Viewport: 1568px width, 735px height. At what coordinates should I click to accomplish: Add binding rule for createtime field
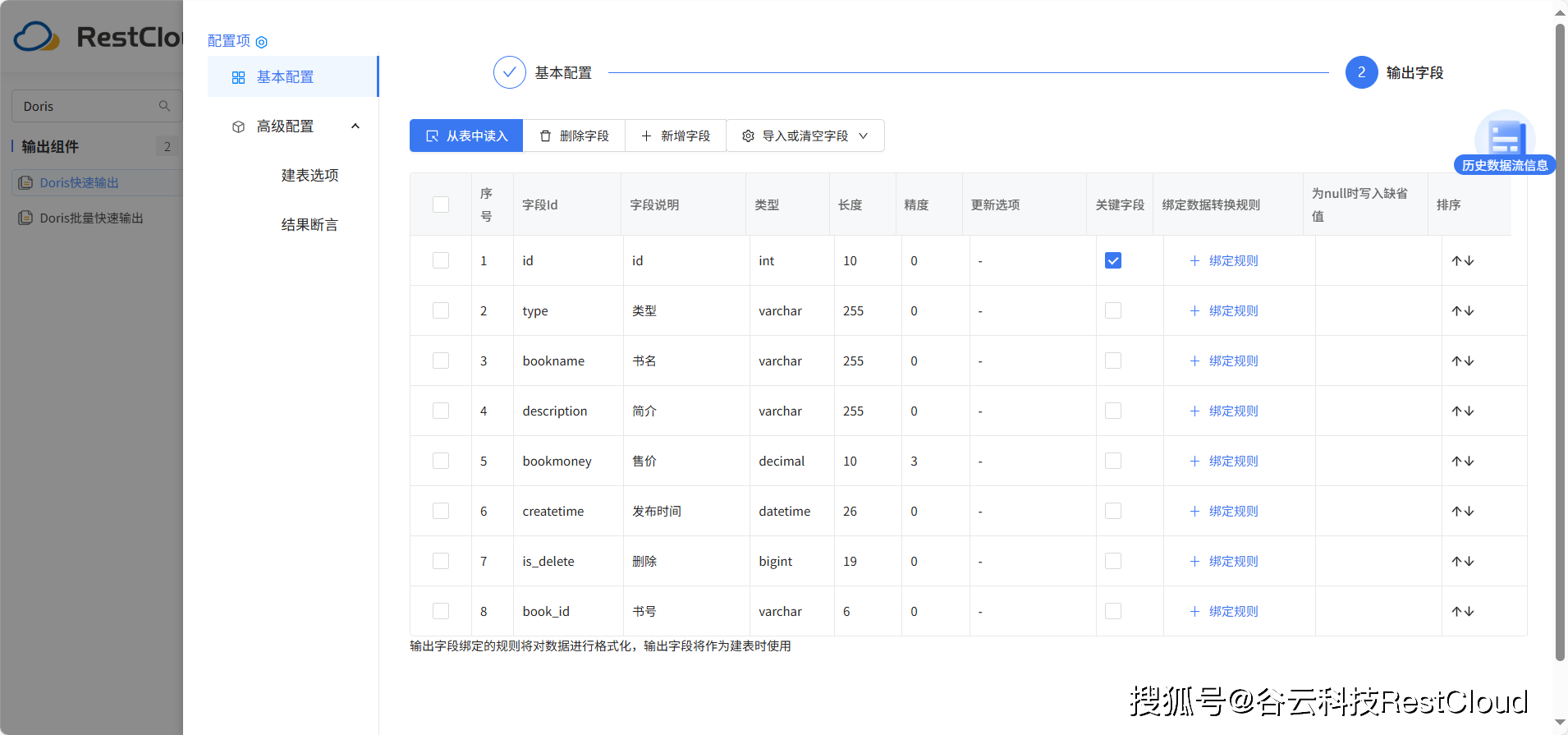click(1224, 512)
